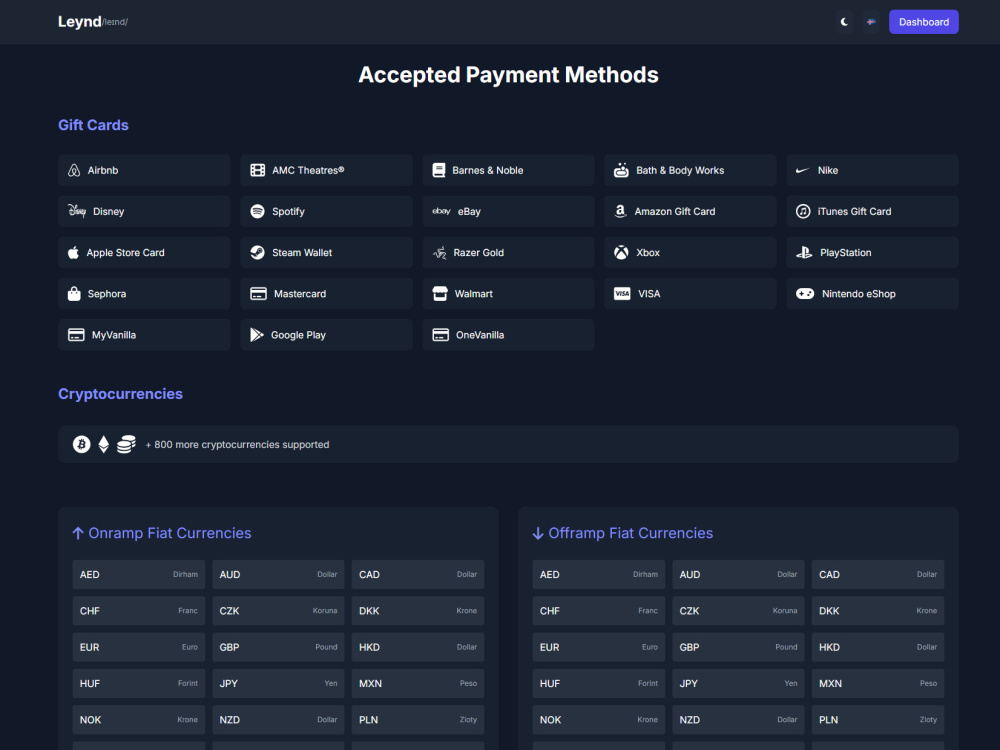Click the AMC Theatres film icon
Image resolution: width=1000 pixels, height=750 pixels.
tap(258, 170)
